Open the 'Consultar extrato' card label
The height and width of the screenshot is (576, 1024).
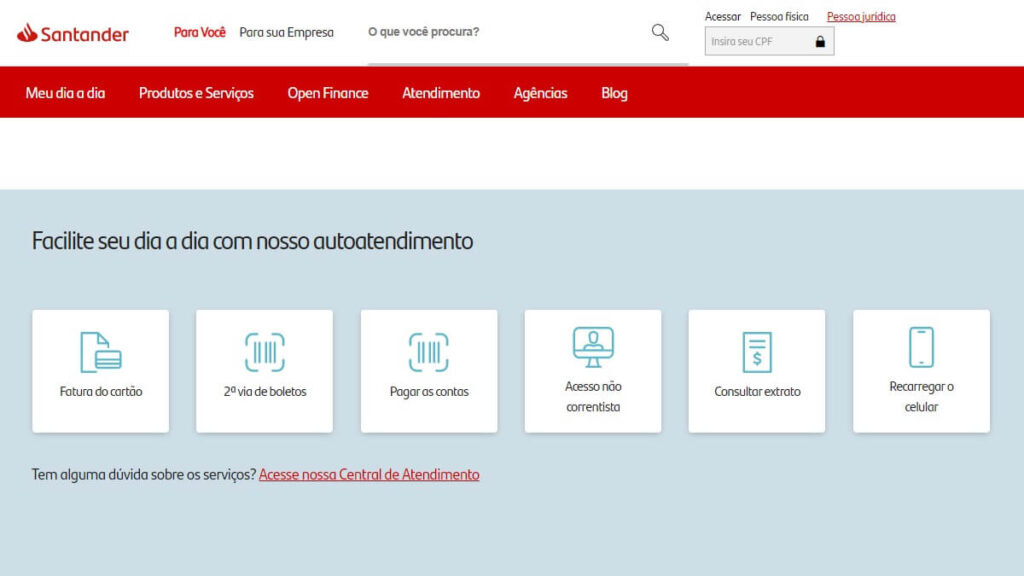click(x=757, y=391)
